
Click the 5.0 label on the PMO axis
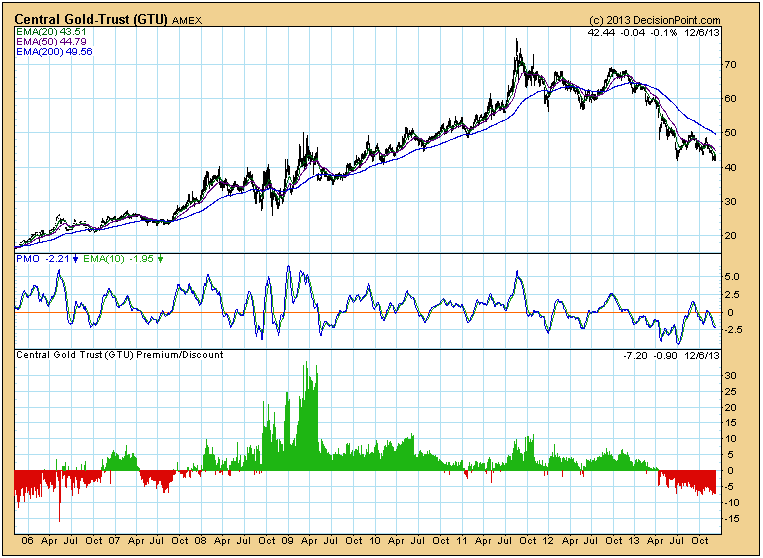pyautogui.click(x=733, y=276)
